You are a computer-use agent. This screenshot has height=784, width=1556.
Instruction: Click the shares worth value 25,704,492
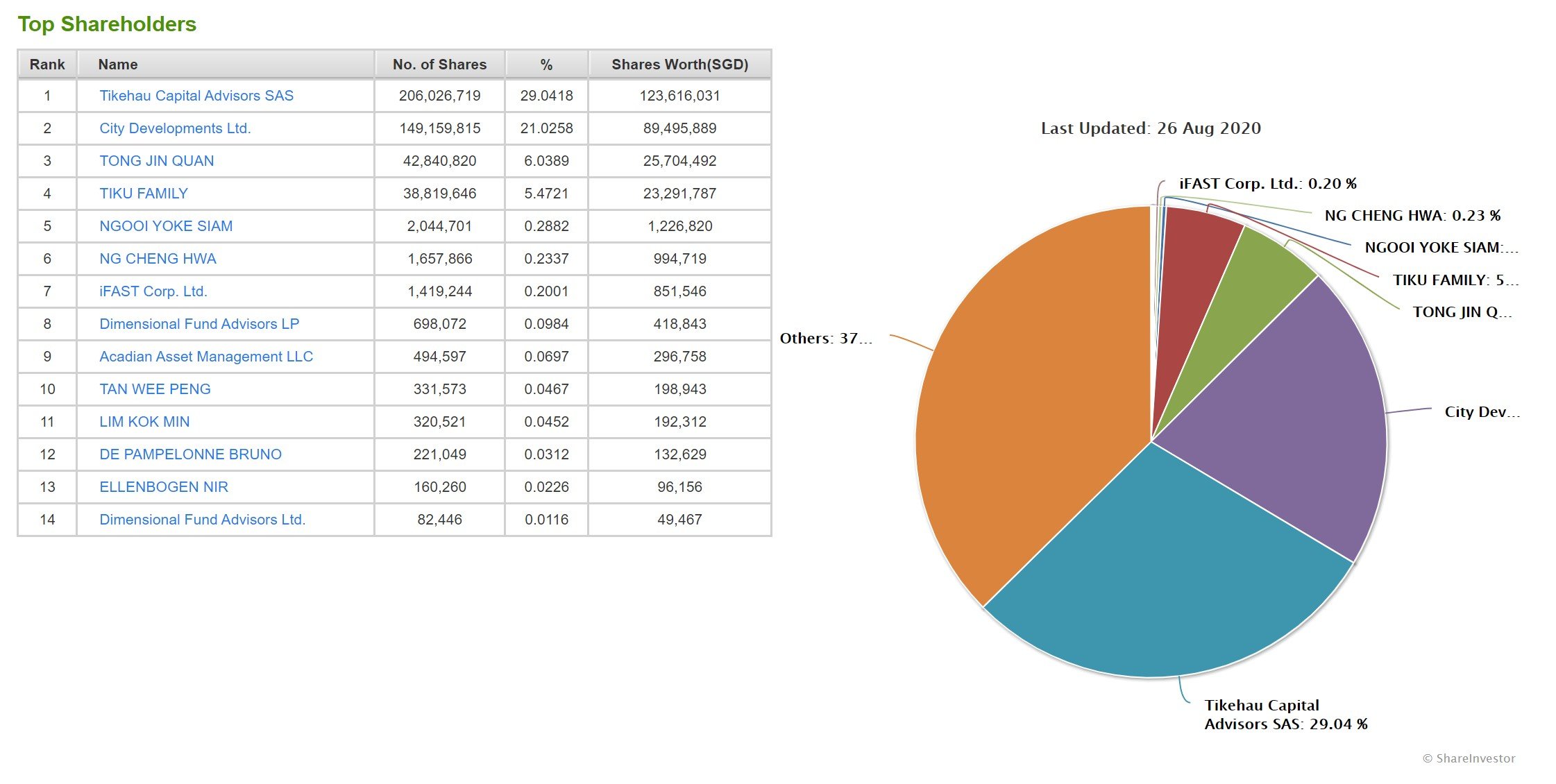click(x=680, y=161)
